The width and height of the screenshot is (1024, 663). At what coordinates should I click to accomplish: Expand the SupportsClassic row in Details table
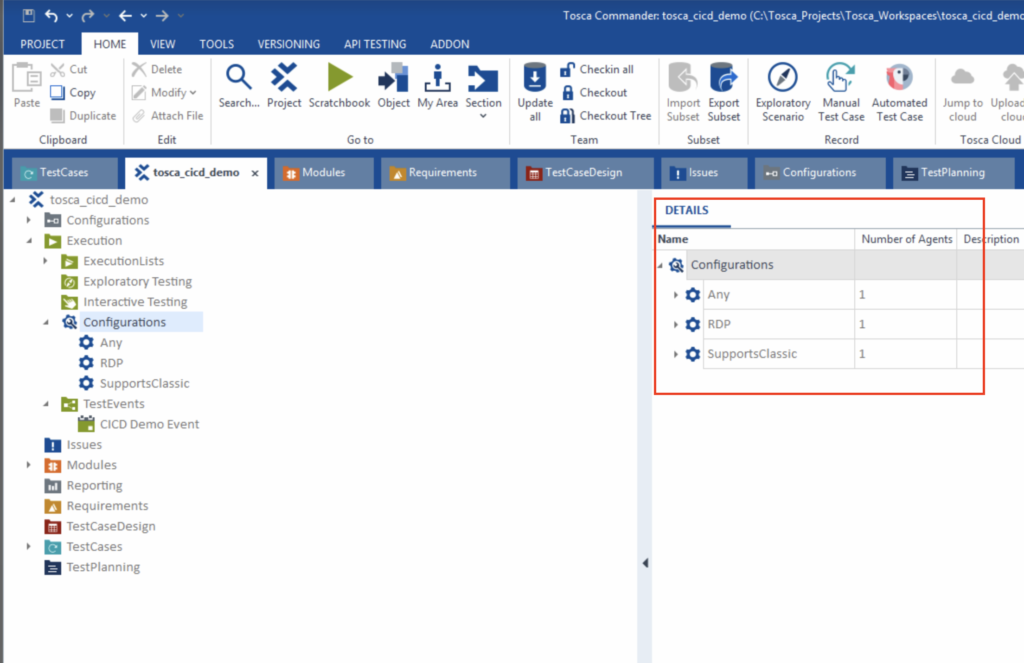coord(675,354)
